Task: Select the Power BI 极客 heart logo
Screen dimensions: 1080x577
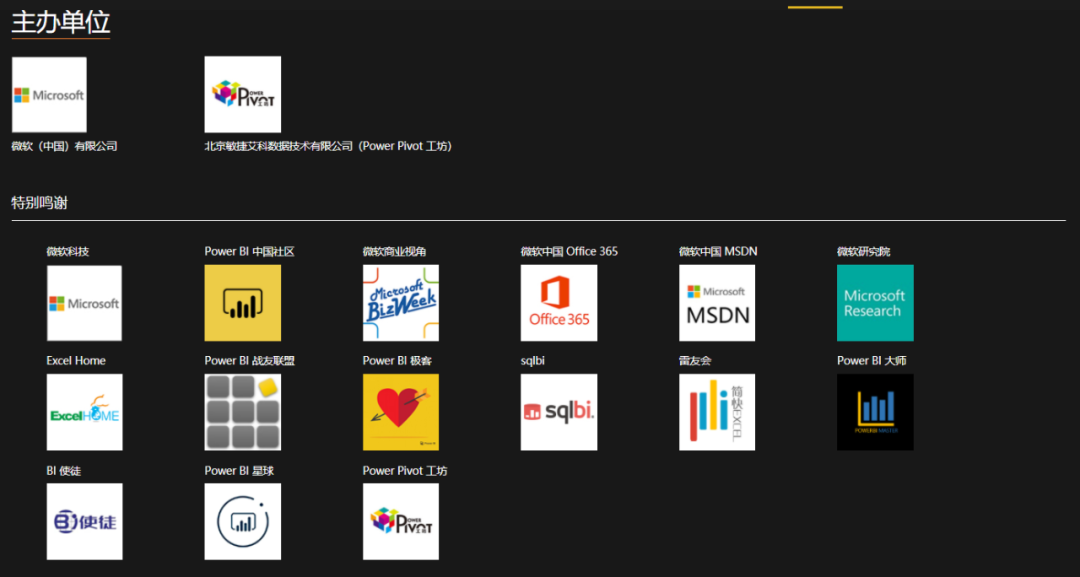Action: click(401, 412)
